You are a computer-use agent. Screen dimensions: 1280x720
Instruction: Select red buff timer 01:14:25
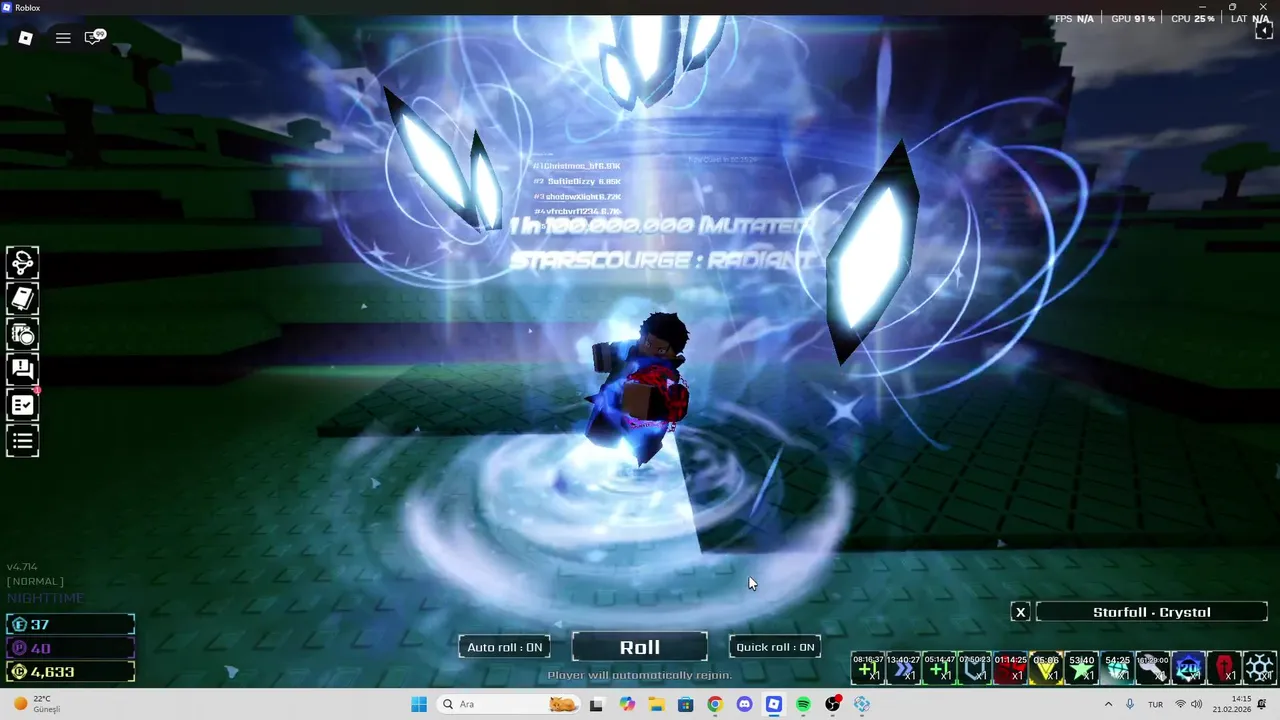(x=1011, y=667)
